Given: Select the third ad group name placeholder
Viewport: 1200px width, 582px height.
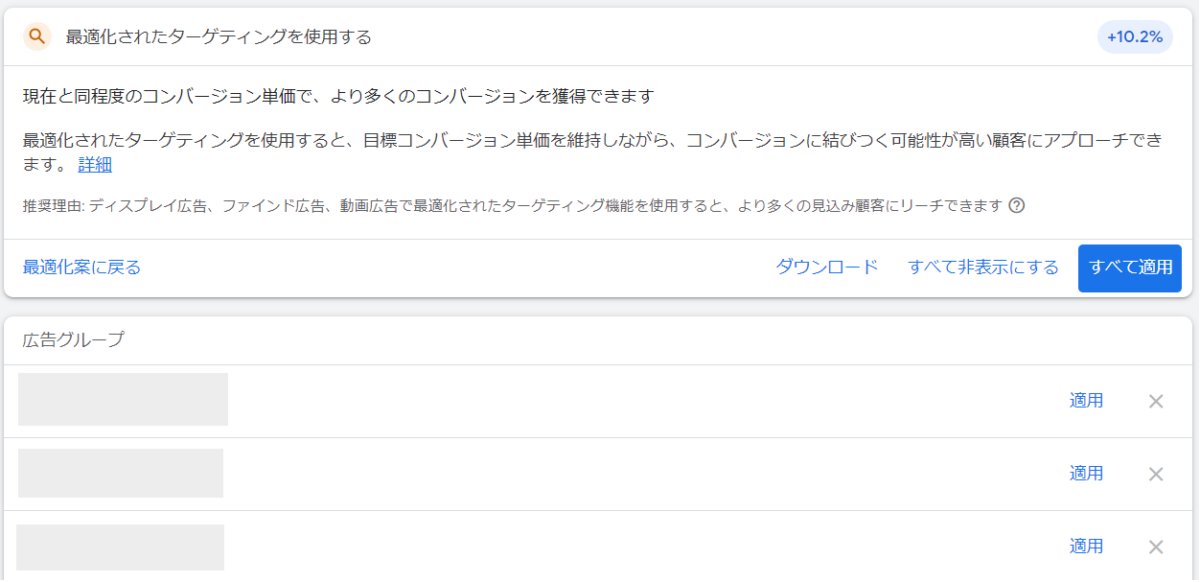Looking at the screenshot, I should click(x=120, y=547).
